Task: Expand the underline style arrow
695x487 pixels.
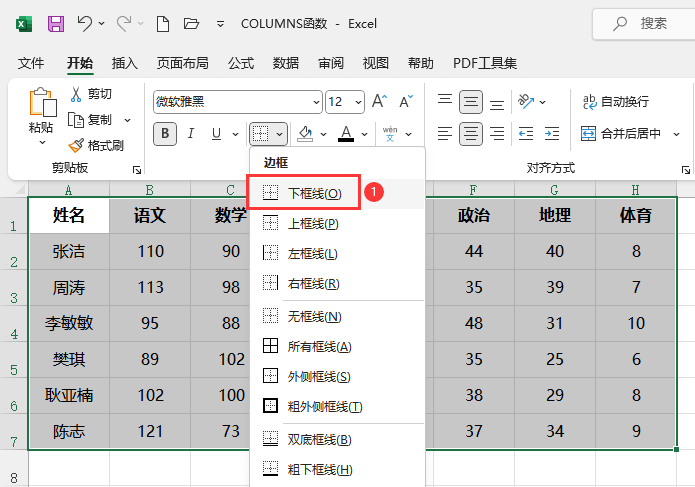Action: point(235,134)
